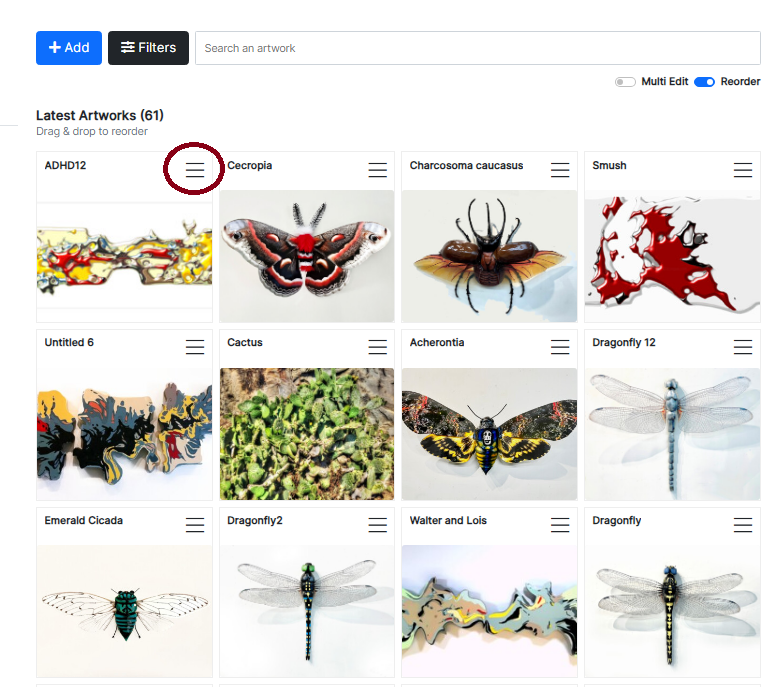
Task: Select the Acherontia reorder handle icon
Action: [x=560, y=347]
